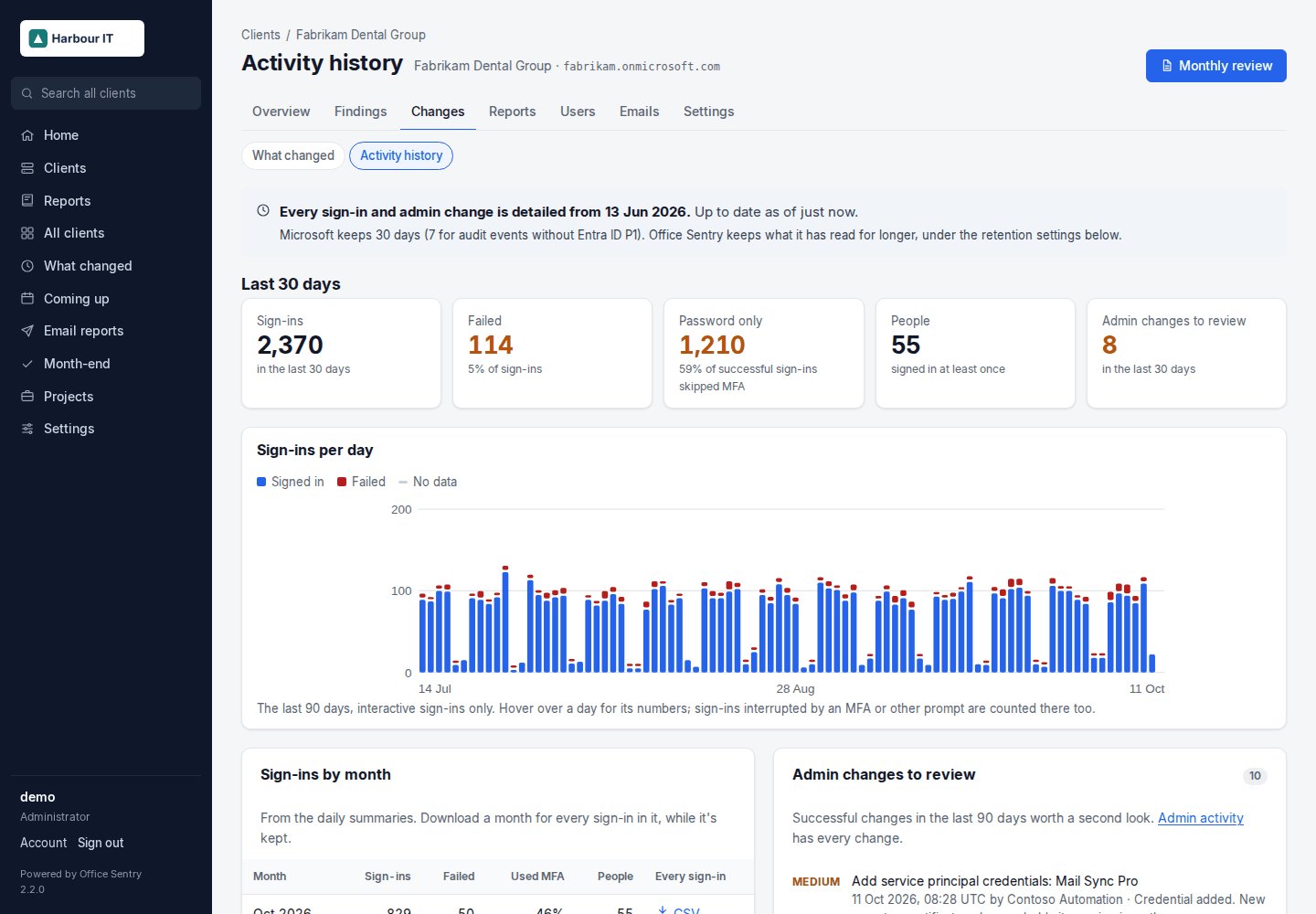Follow the Admin activity link

pyautogui.click(x=1201, y=818)
